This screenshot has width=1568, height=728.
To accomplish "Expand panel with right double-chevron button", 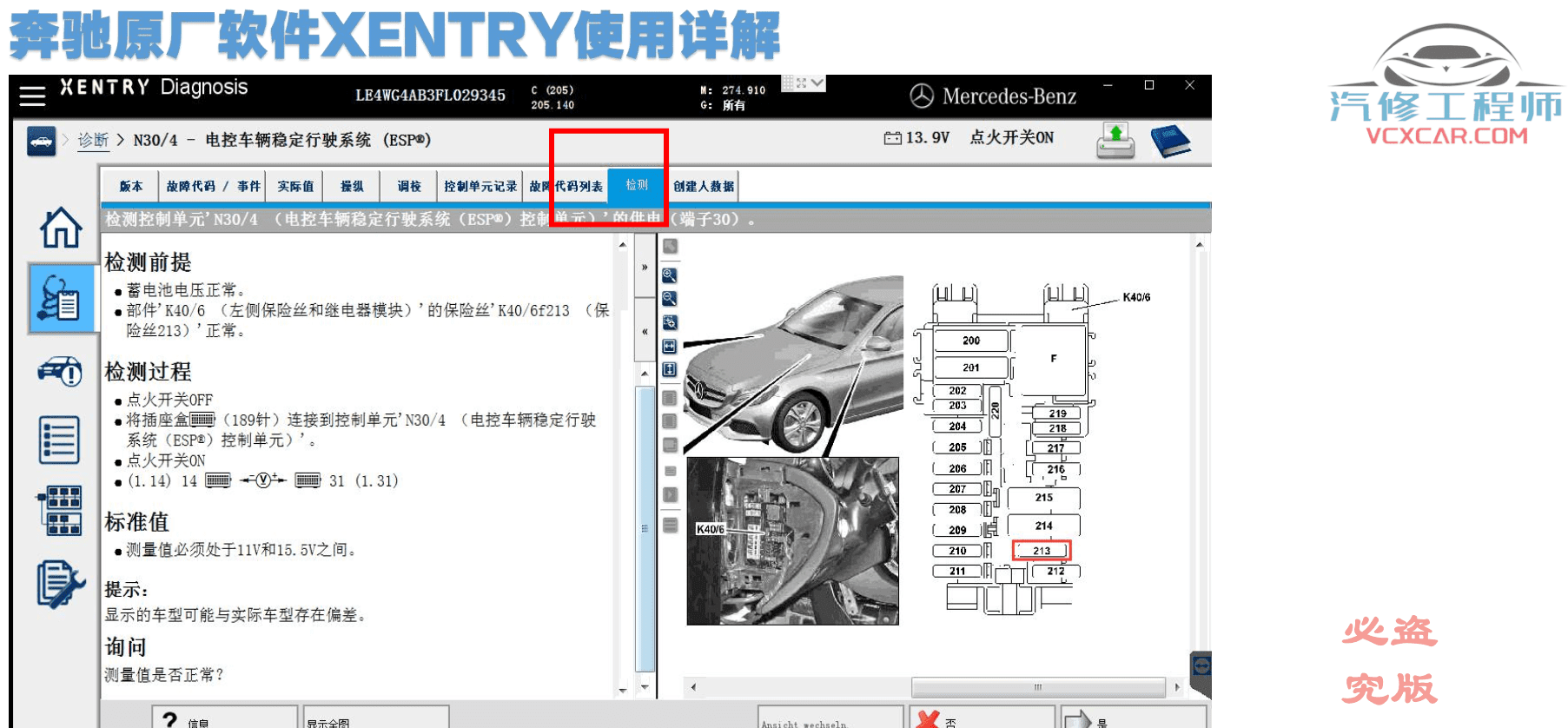I will tap(645, 268).
